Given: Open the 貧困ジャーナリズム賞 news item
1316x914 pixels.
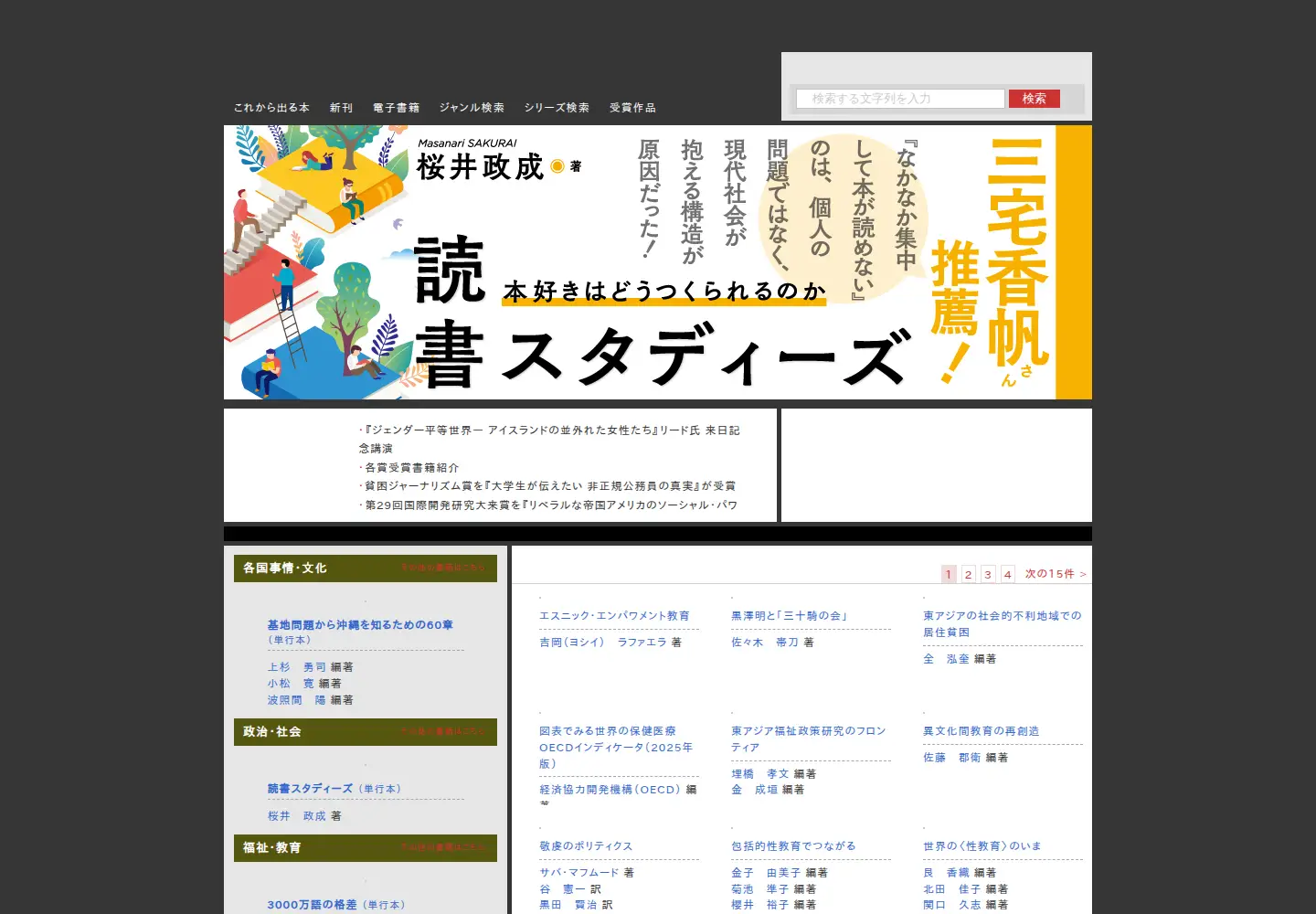Looking at the screenshot, I should [550, 486].
